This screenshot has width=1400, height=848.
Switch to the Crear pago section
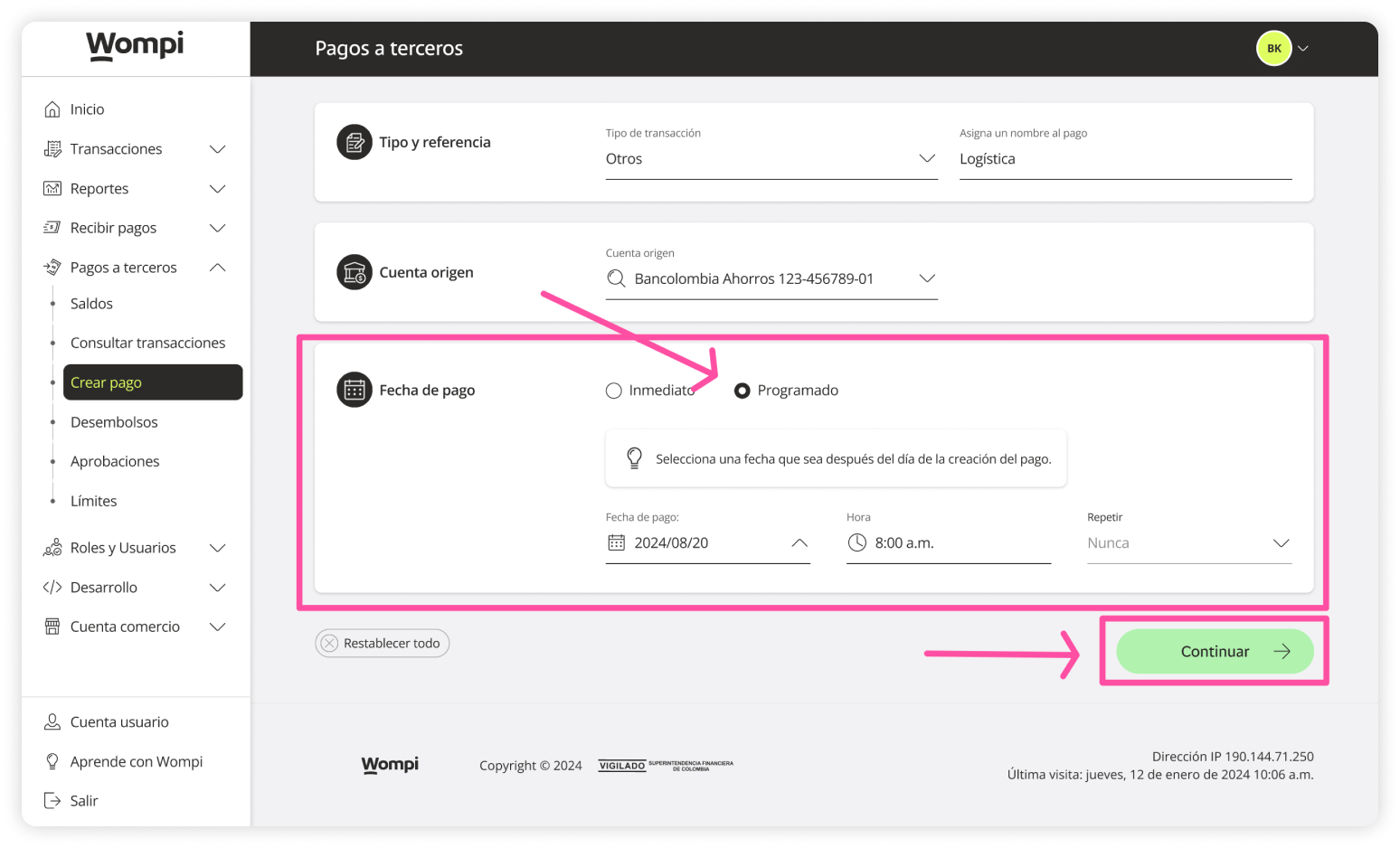point(106,382)
